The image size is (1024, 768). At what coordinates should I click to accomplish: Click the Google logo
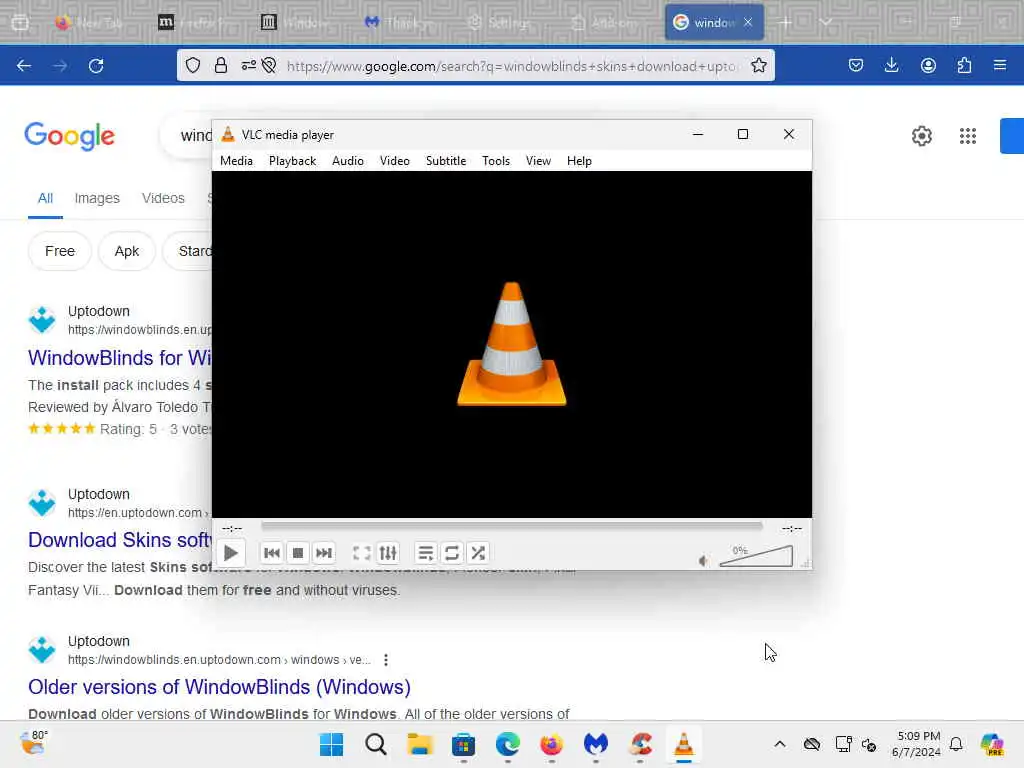[69, 136]
